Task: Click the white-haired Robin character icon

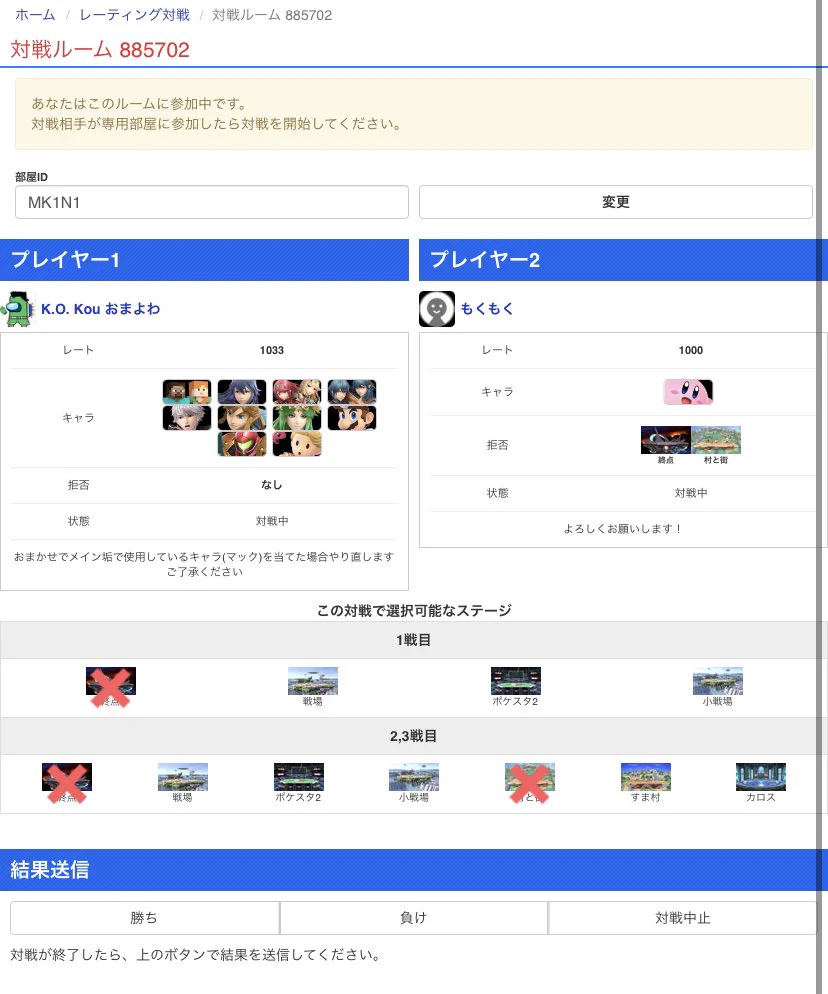Action: coord(187,418)
